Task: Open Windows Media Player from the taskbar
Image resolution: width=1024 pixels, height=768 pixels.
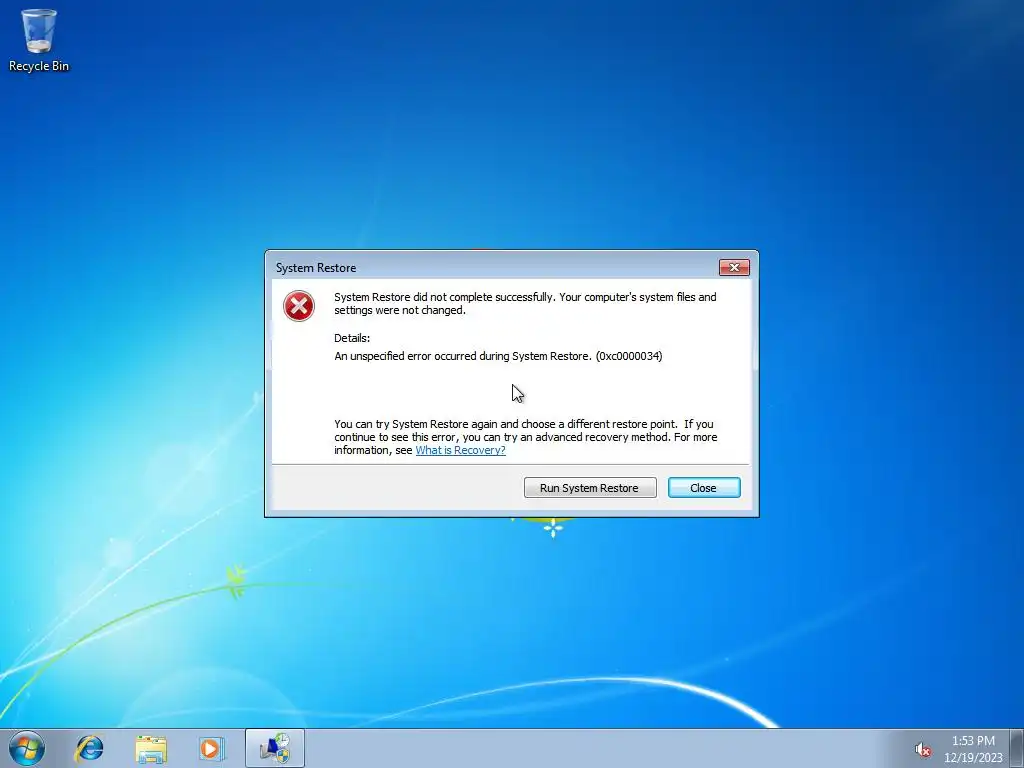Action: click(x=212, y=748)
